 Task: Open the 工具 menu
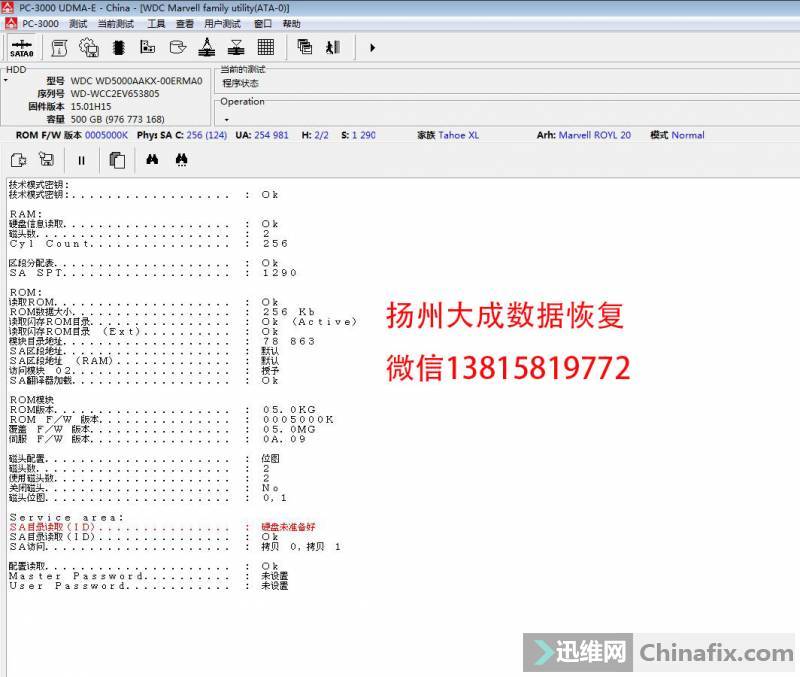click(156, 24)
